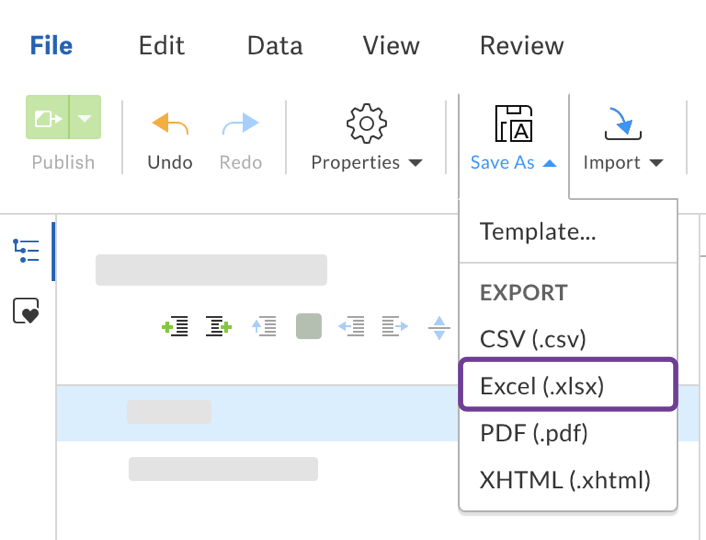This screenshot has height=540, width=706.
Task: Click the Save As disk icon
Action: pos(514,123)
